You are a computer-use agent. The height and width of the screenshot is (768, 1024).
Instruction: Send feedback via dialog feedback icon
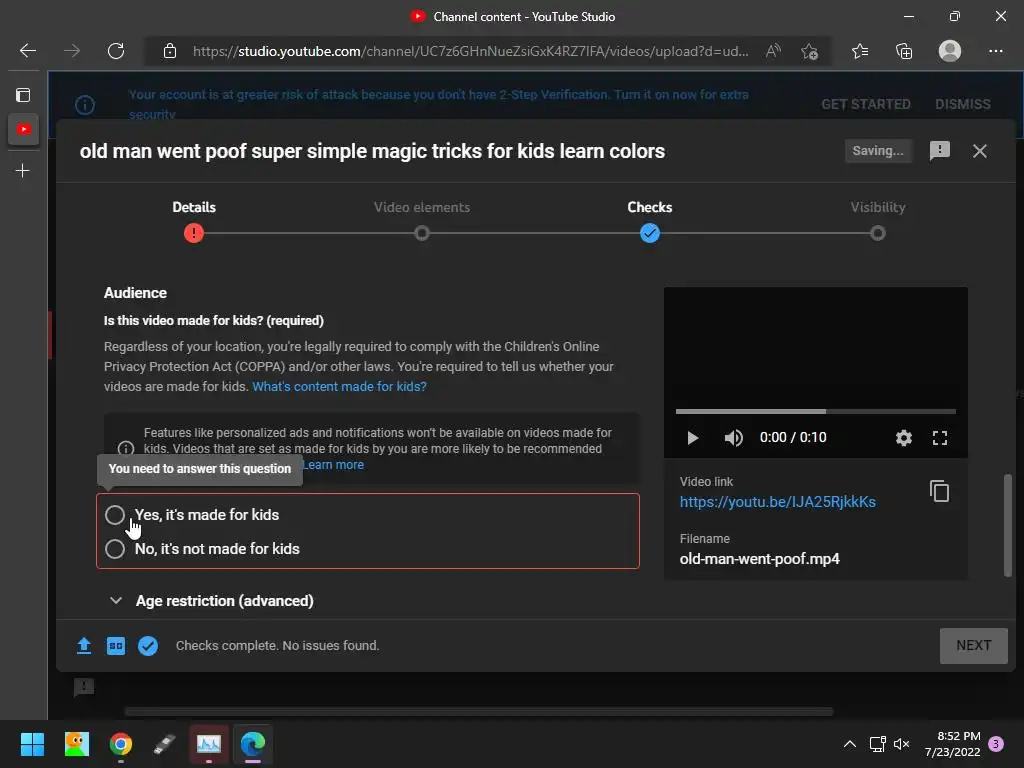click(x=939, y=151)
